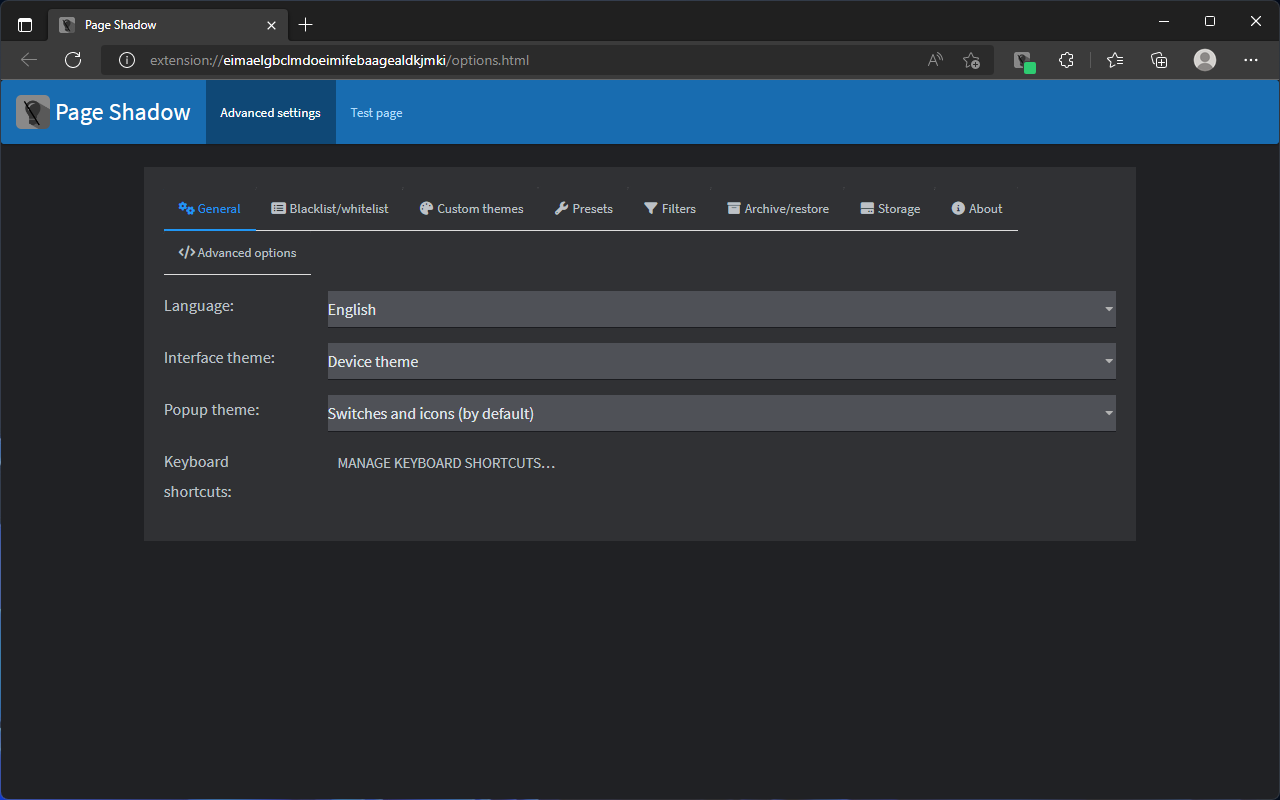Switch to the Storage tab
This screenshot has width=1280, height=800.
890,209
